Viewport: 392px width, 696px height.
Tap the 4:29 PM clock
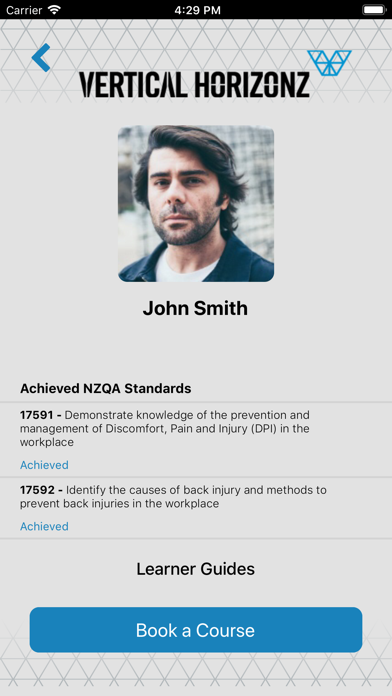point(197,10)
